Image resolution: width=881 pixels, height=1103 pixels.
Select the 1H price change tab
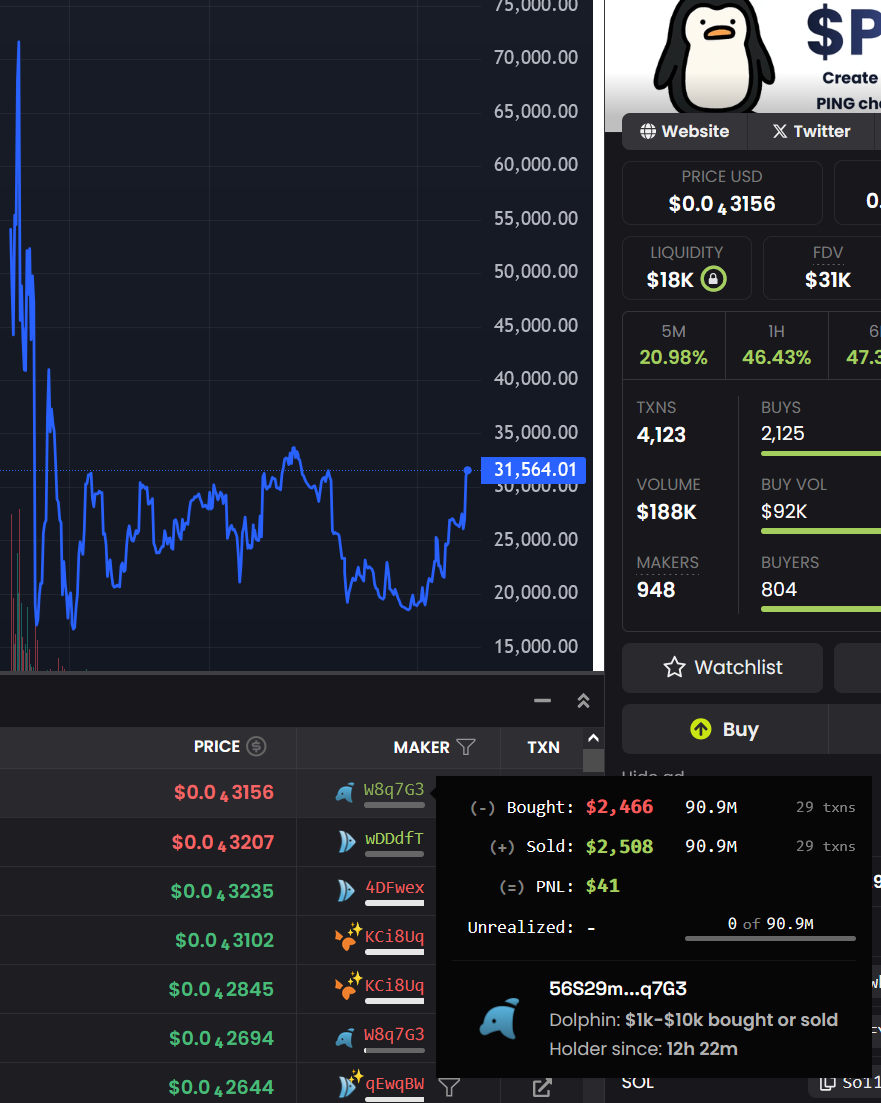[x=776, y=346]
